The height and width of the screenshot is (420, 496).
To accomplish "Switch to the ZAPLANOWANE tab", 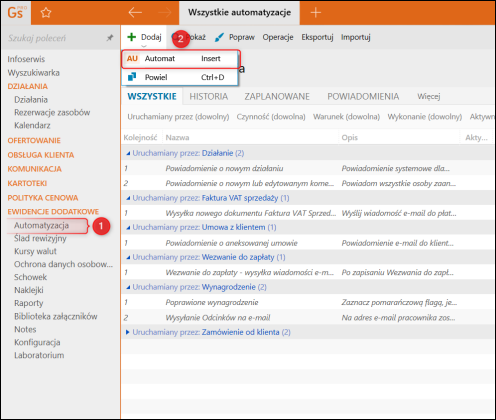I will click(277, 97).
